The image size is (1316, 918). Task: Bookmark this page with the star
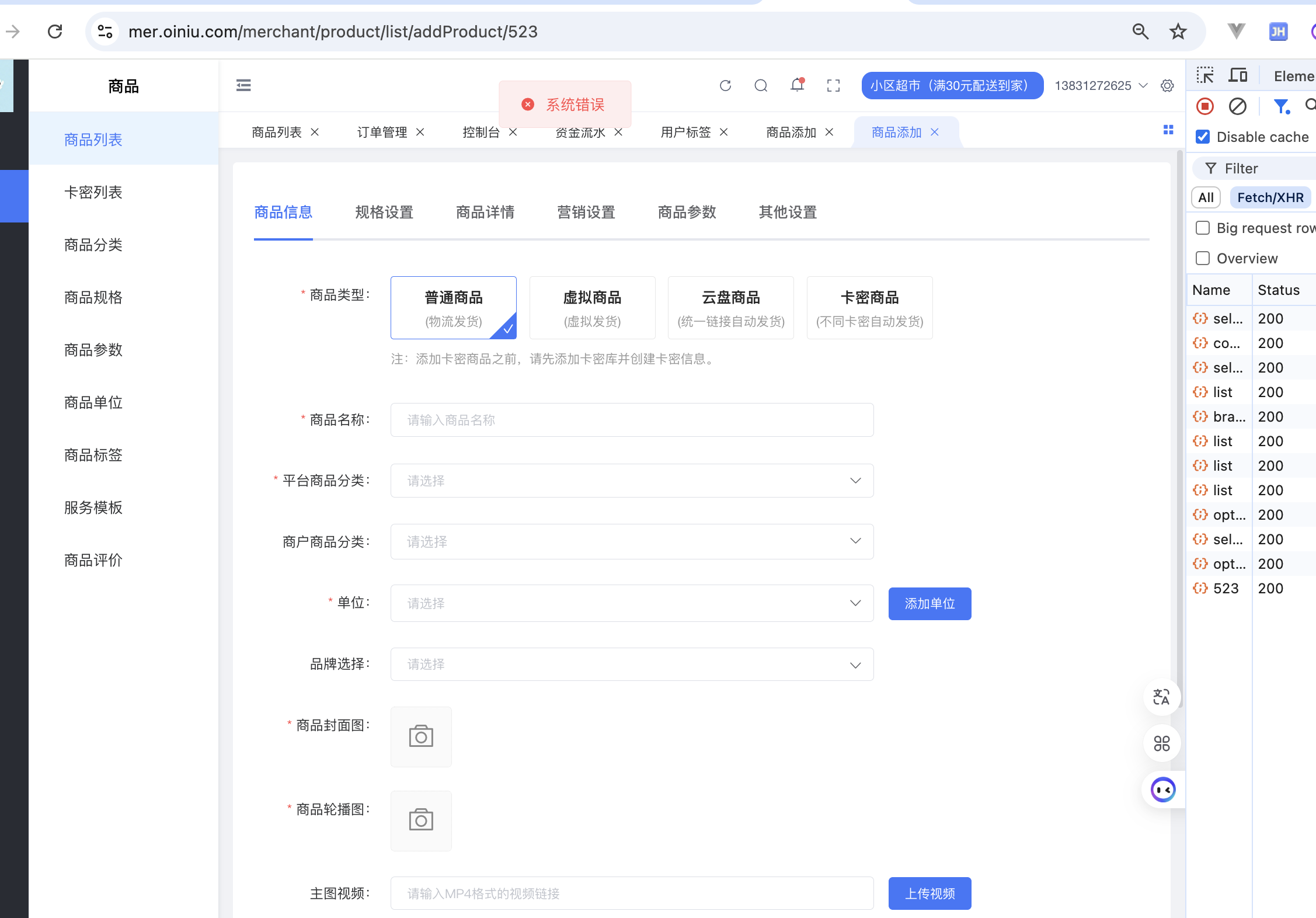(x=1178, y=32)
